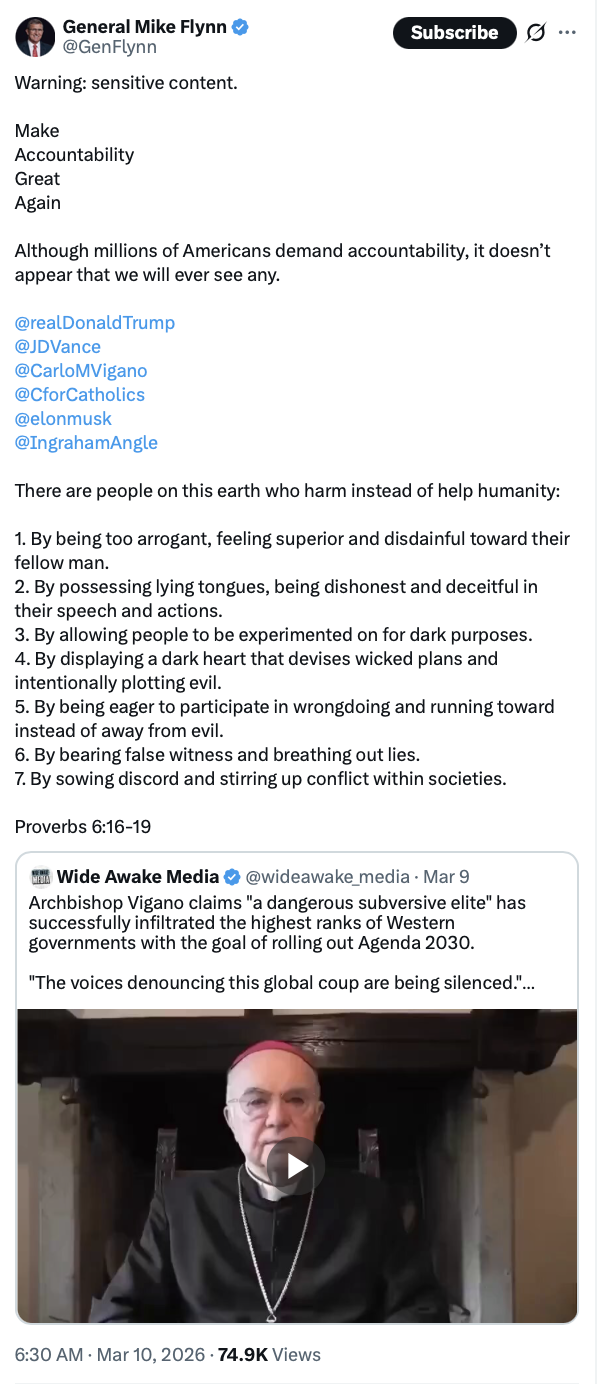
Task: Click the verified badge beside General Mike Flynn
Action: 240,27
